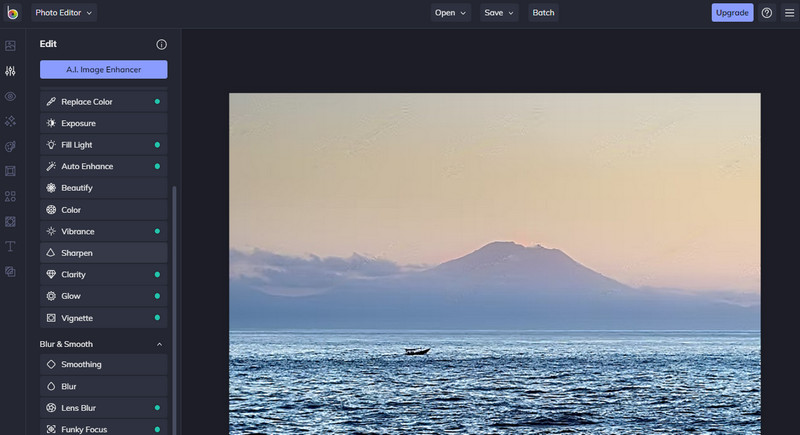
Task: Select the Text tool sidebar icon
Action: tap(11, 246)
